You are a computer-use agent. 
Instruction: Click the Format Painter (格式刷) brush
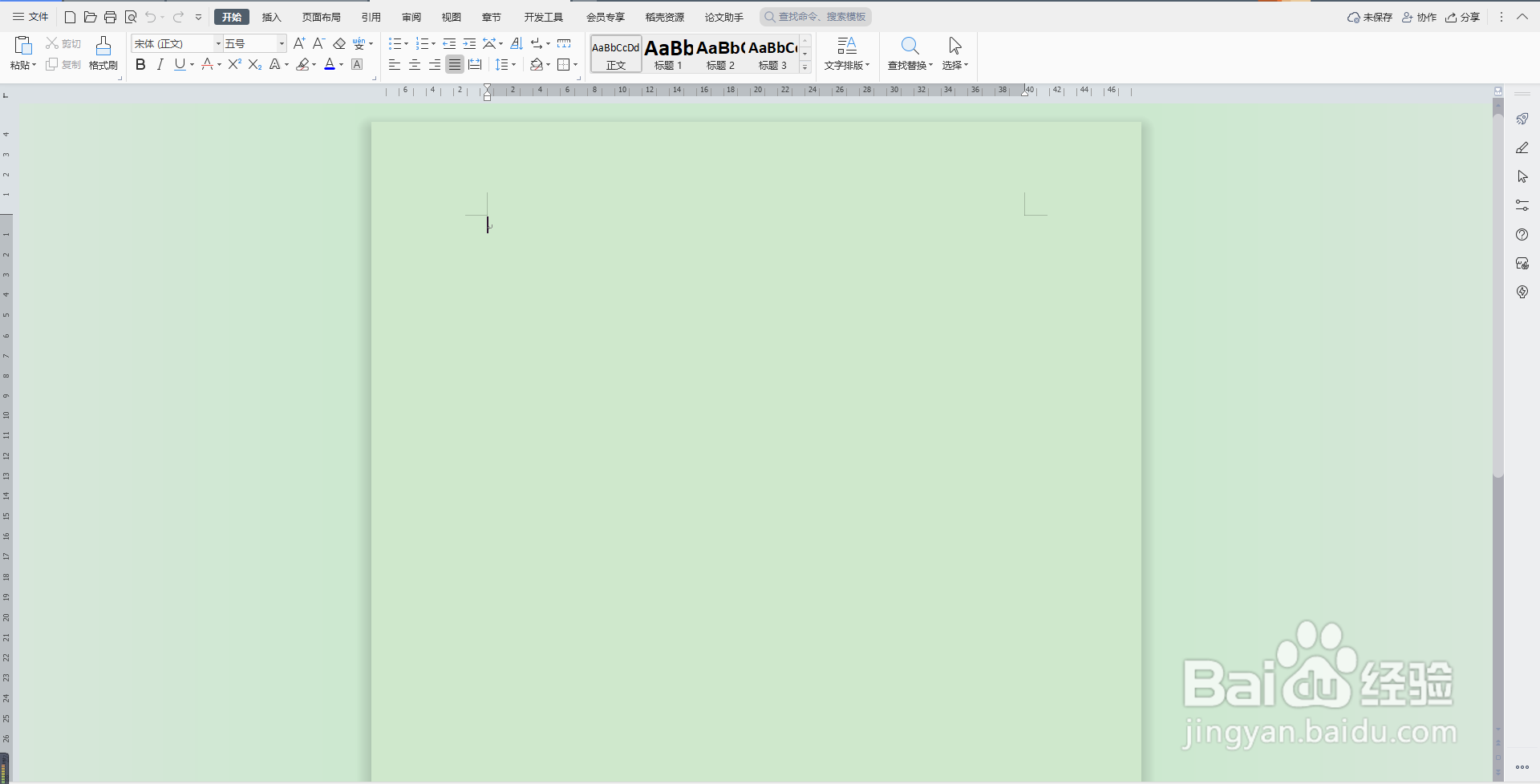(x=103, y=53)
